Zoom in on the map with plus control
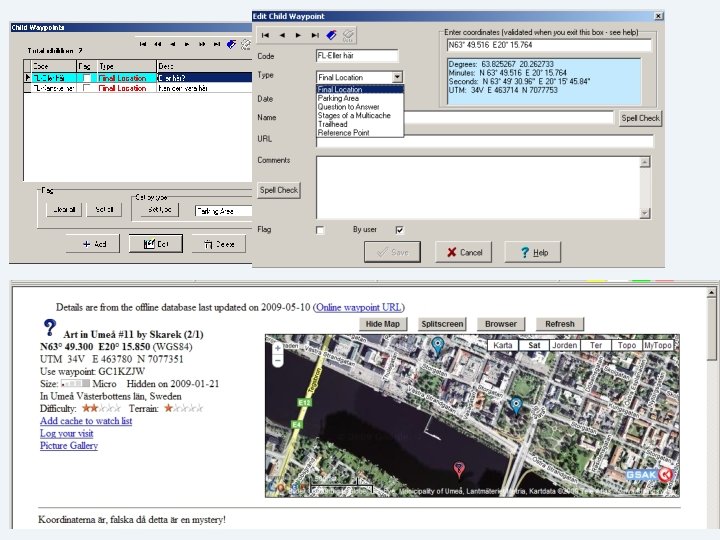 pos(277,349)
